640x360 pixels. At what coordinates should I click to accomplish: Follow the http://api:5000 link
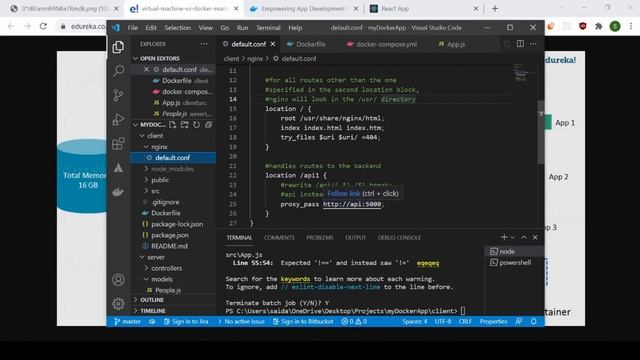tap(352, 204)
